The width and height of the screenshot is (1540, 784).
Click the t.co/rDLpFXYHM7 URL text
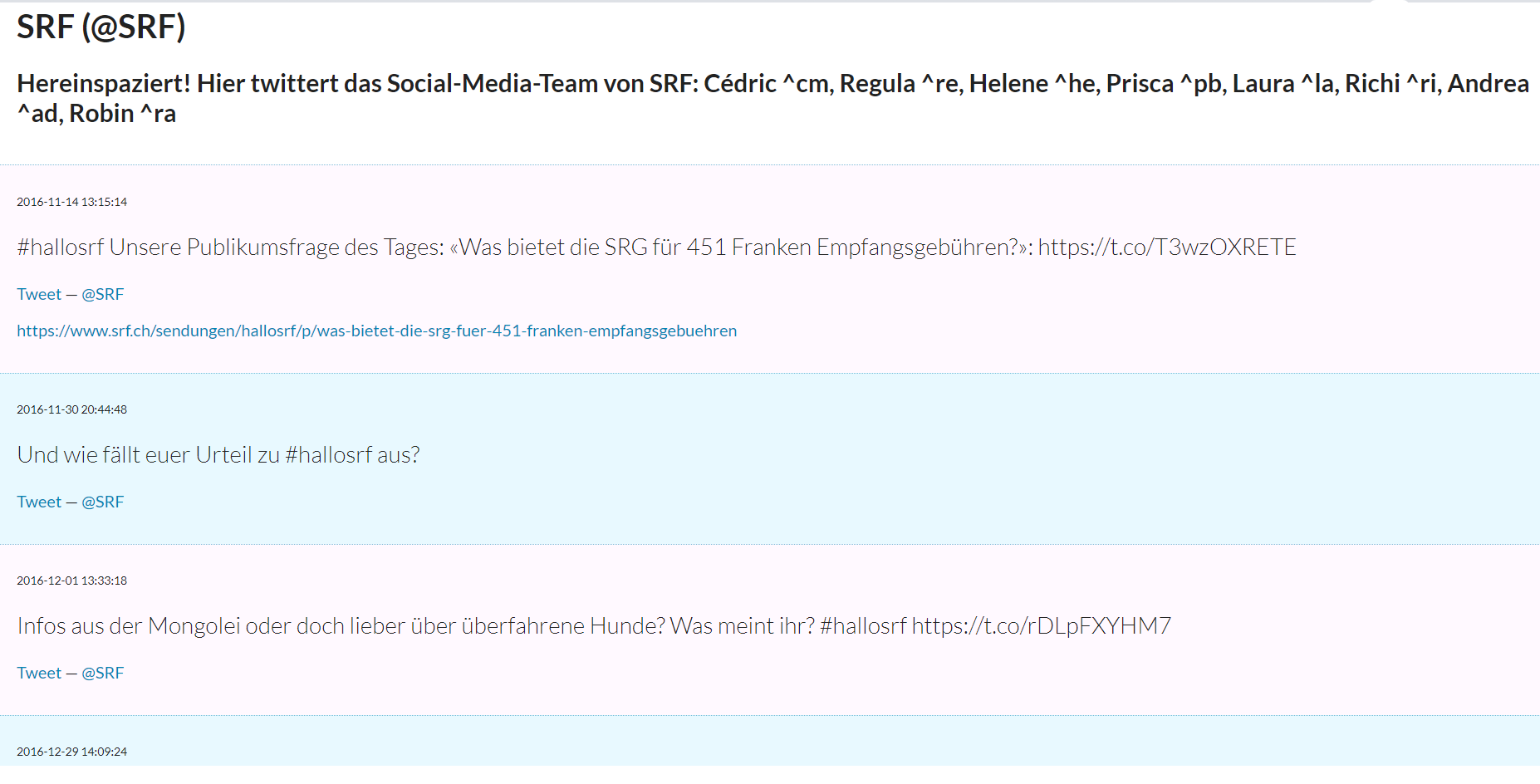[x=1041, y=626]
